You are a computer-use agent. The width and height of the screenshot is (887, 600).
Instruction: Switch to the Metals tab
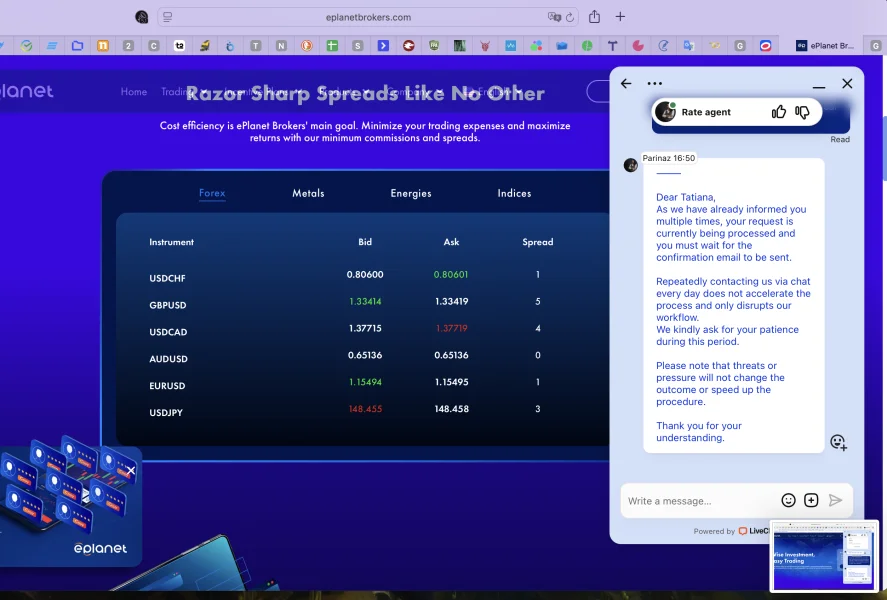pos(308,193)
